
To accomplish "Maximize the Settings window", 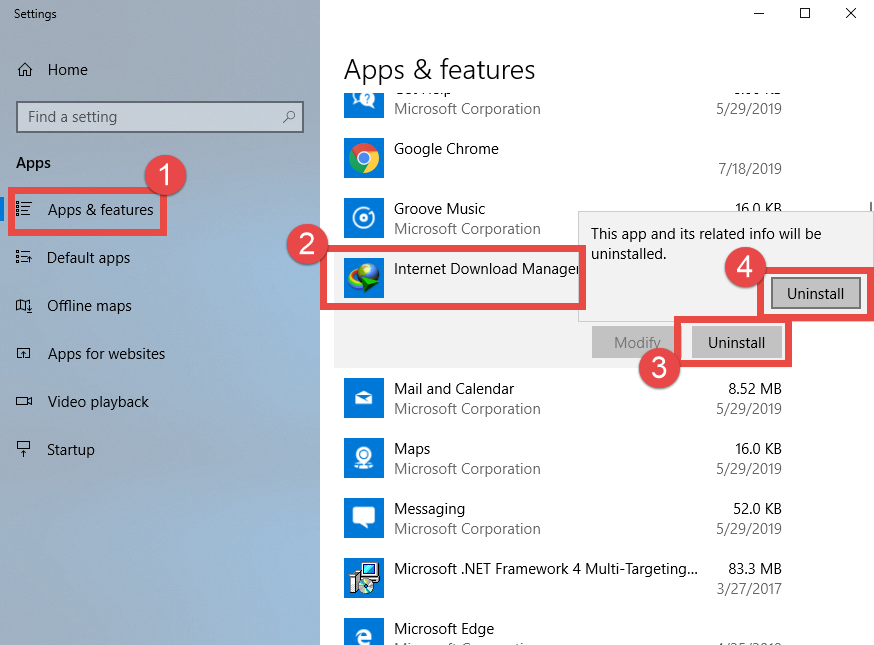I will coord(805,13).
